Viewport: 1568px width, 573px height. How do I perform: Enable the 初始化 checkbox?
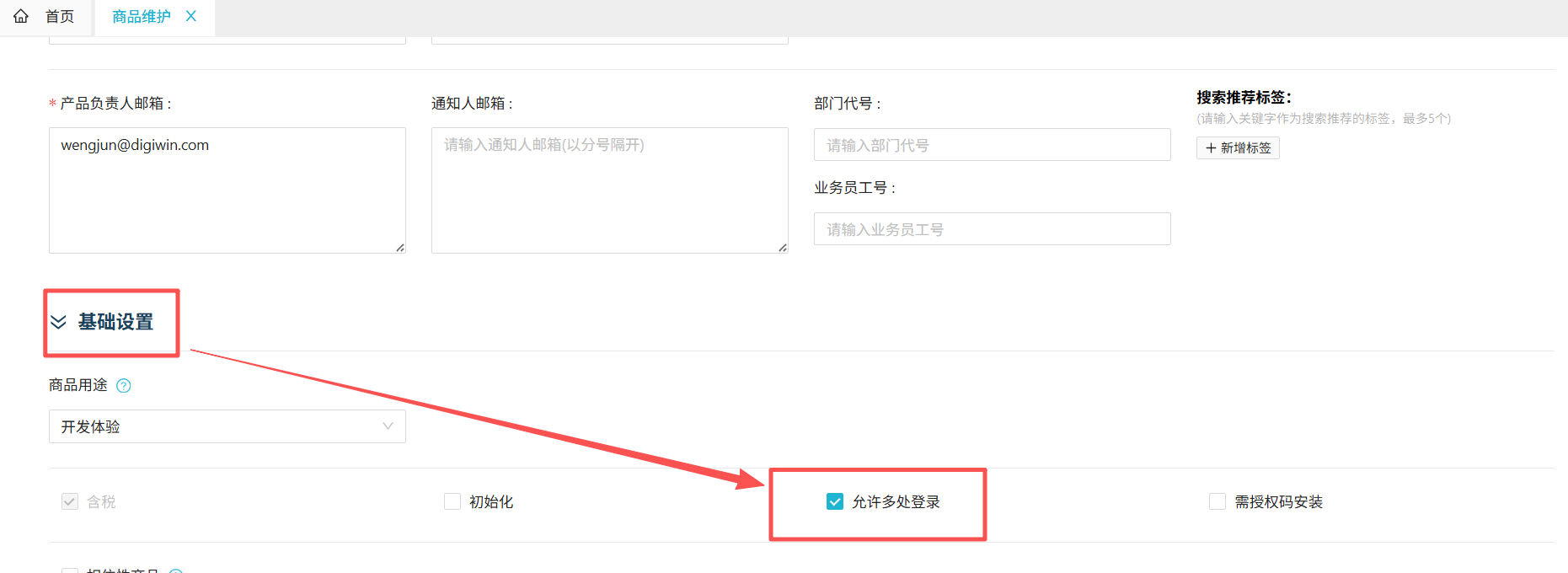coord(452,502)
